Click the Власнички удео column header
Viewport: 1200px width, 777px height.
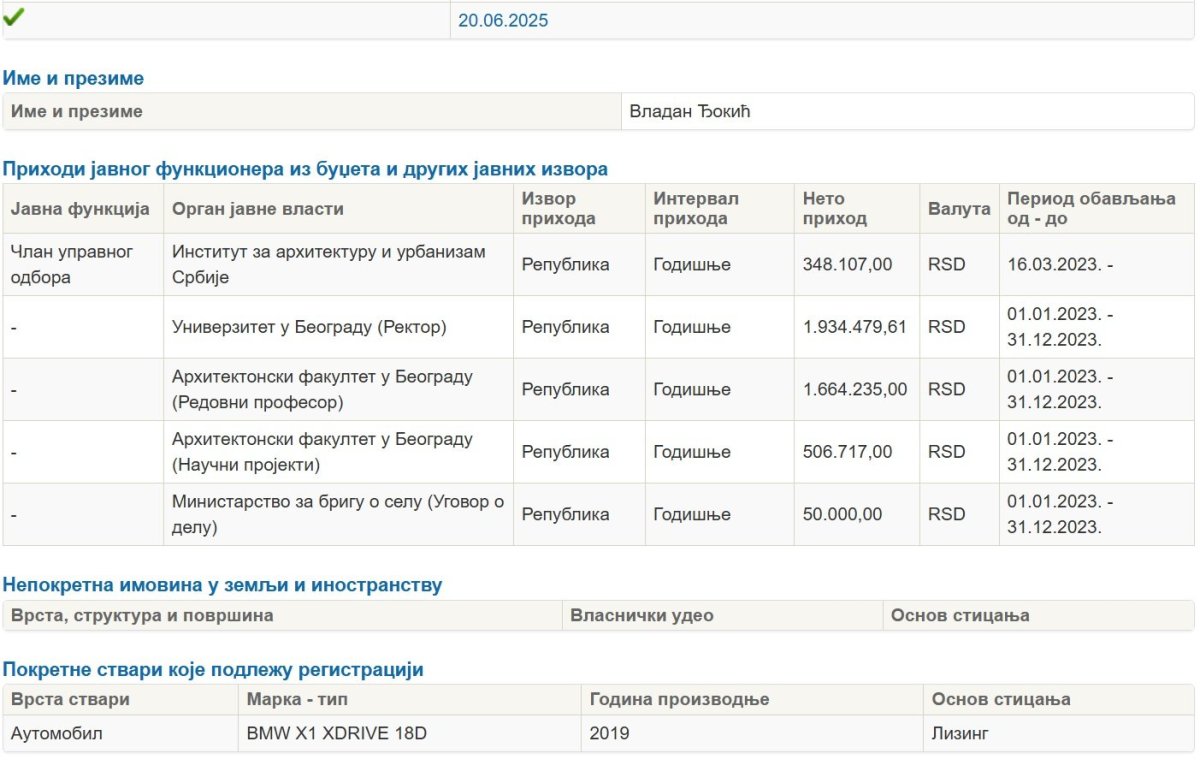pyautogui.click(x=642, y=615)
